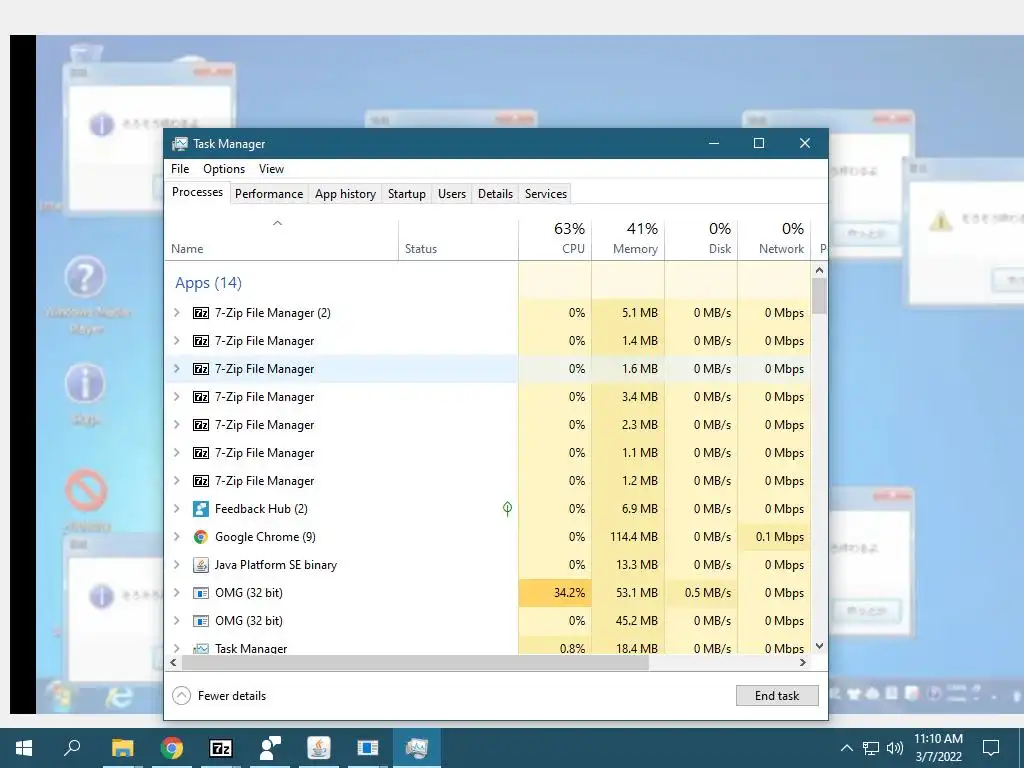Switch to the OMG app taskbar icon
1024x768 pixels.
click(368, 748)
